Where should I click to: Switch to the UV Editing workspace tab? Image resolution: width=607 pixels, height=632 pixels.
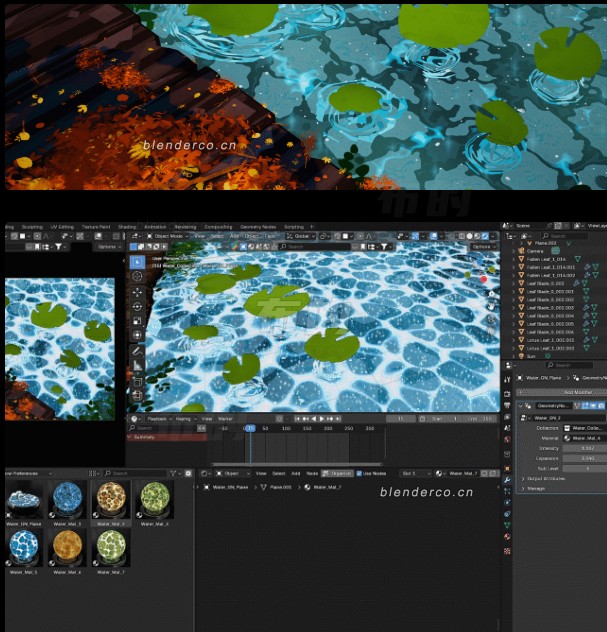click(x=62, y=227)
